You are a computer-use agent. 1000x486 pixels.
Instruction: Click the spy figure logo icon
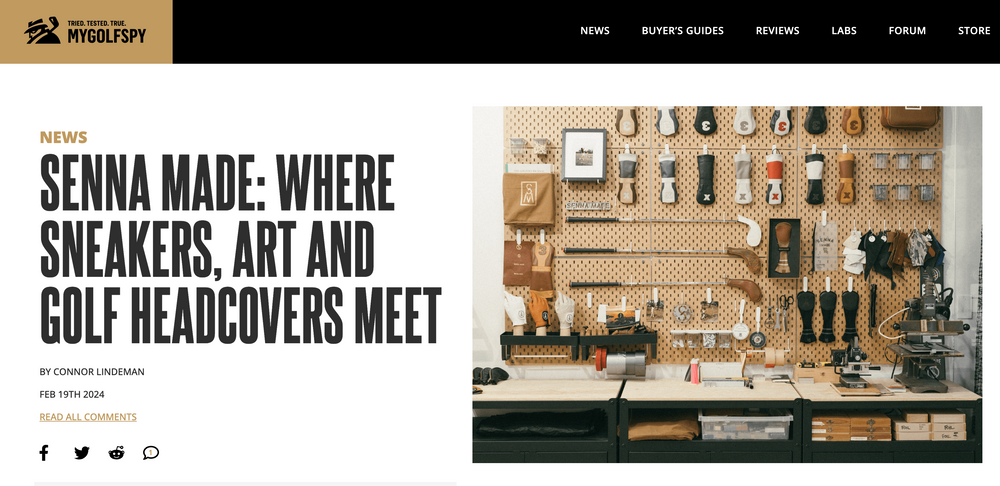(43, 31)
